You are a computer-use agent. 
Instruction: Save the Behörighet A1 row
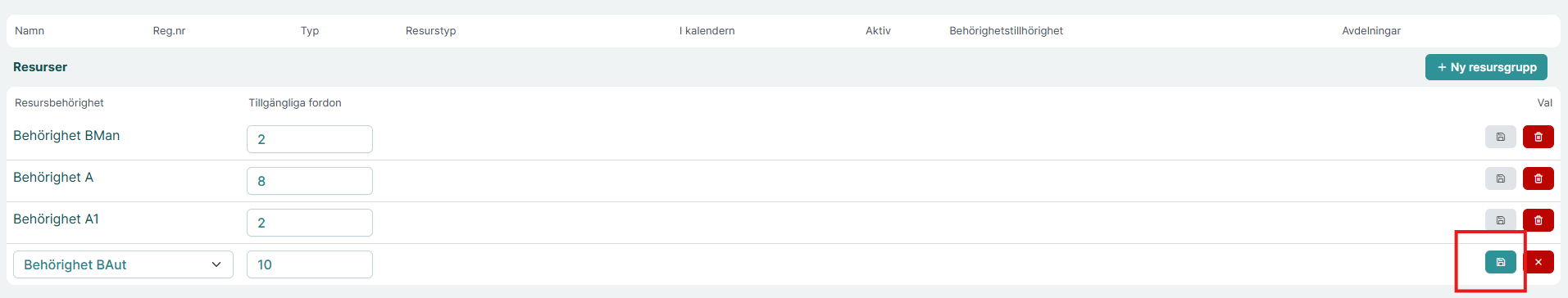pyautogui.click(x=1500, y=220)
